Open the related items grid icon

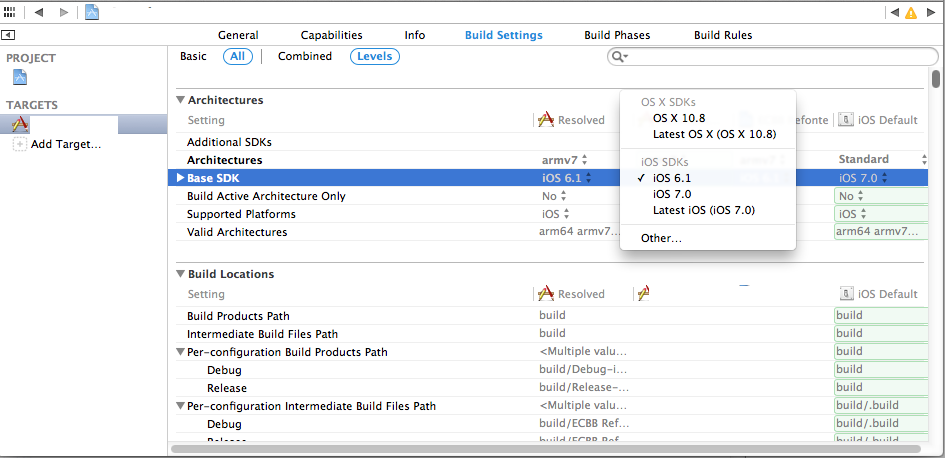tap(9, 12)
